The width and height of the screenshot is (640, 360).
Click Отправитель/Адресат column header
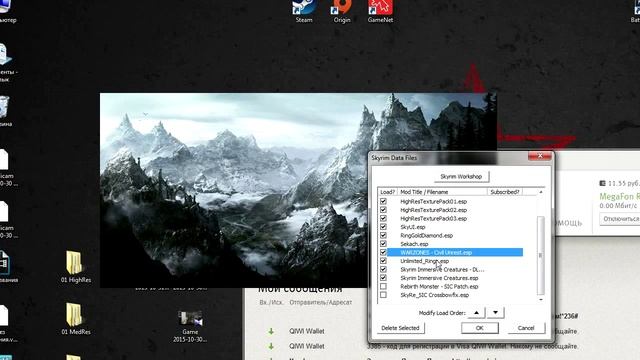tap(320, 302)
